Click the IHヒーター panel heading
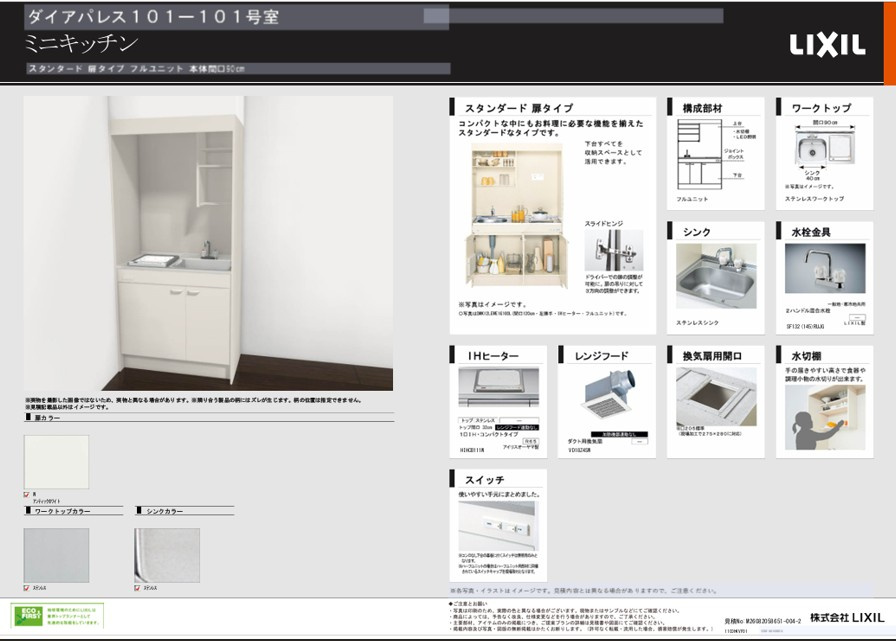The height and width of the screenshot is (641, 896). 493,356
